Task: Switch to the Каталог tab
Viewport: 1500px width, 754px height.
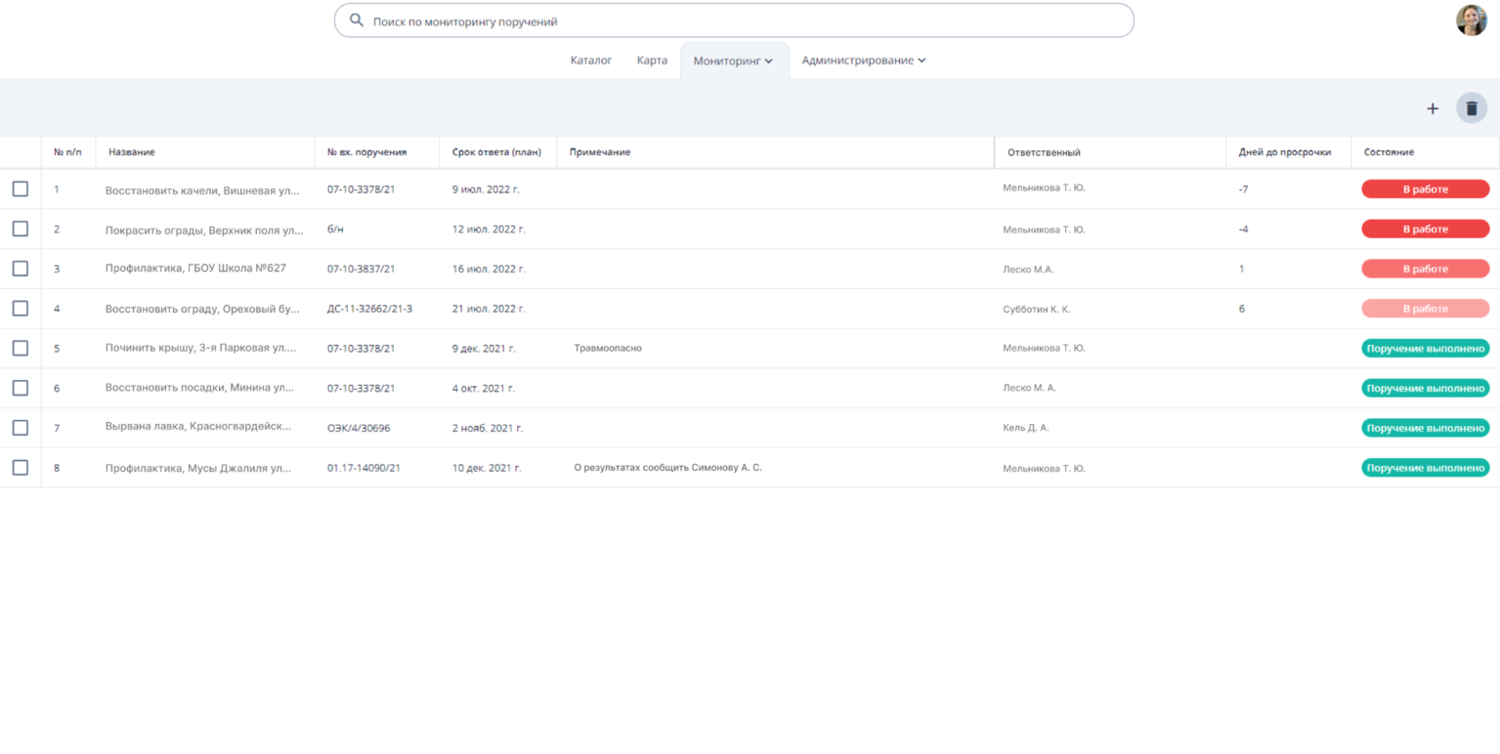Action: tap(591, 60)
